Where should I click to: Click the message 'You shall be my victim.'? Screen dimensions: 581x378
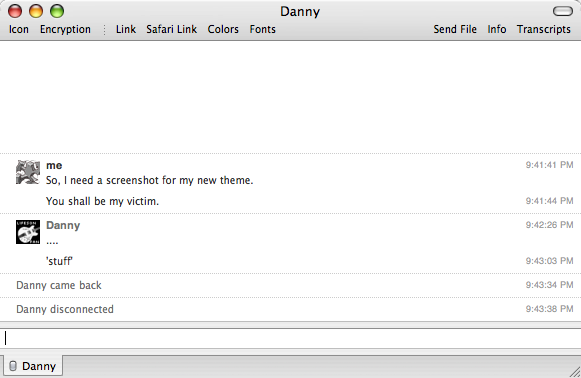pos(102,201)
